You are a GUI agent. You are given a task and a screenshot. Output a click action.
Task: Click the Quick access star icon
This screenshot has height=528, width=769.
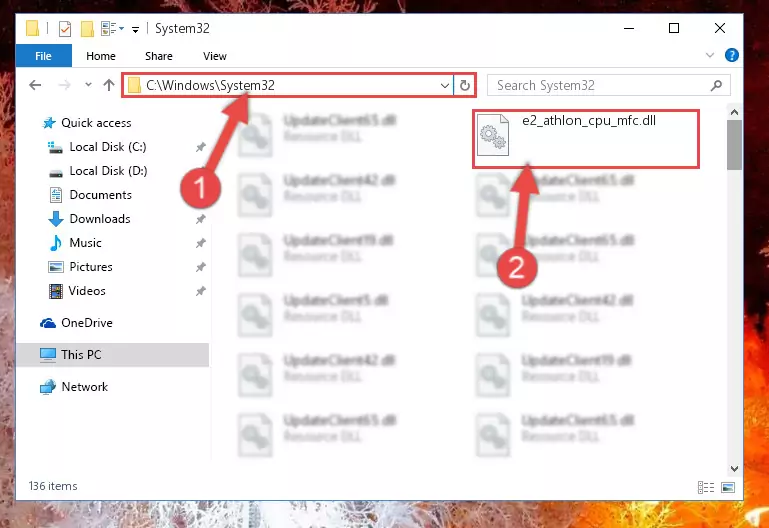(x=49, y=123)
